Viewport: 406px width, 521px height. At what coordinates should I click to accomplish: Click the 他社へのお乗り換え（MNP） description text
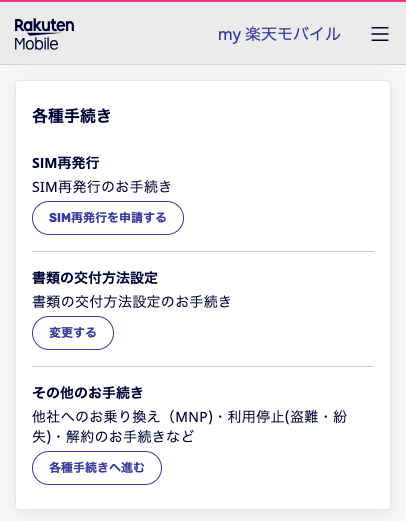[x=122, y=417]
